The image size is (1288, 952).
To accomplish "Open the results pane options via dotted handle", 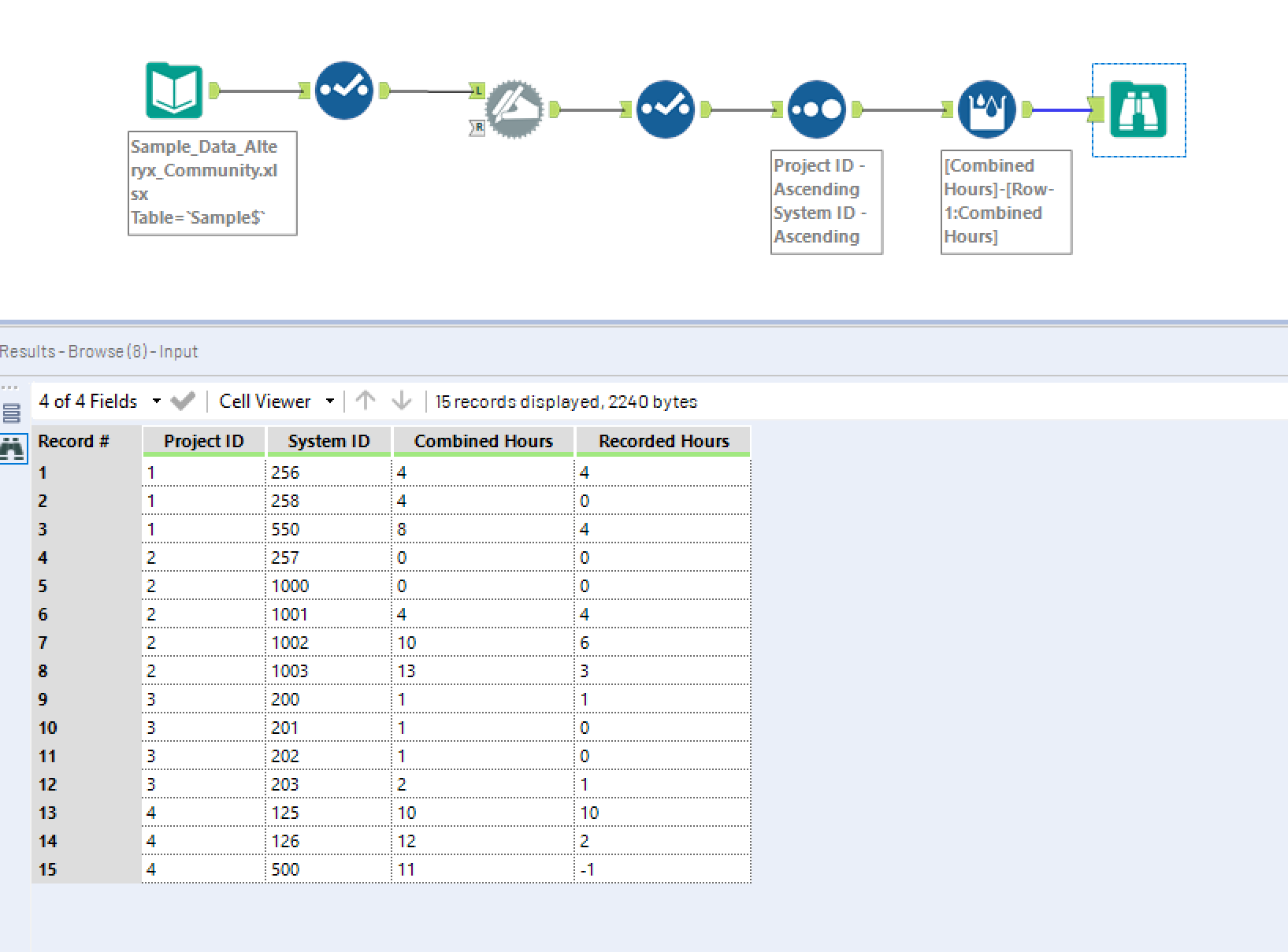I will [x=9, y=386].
